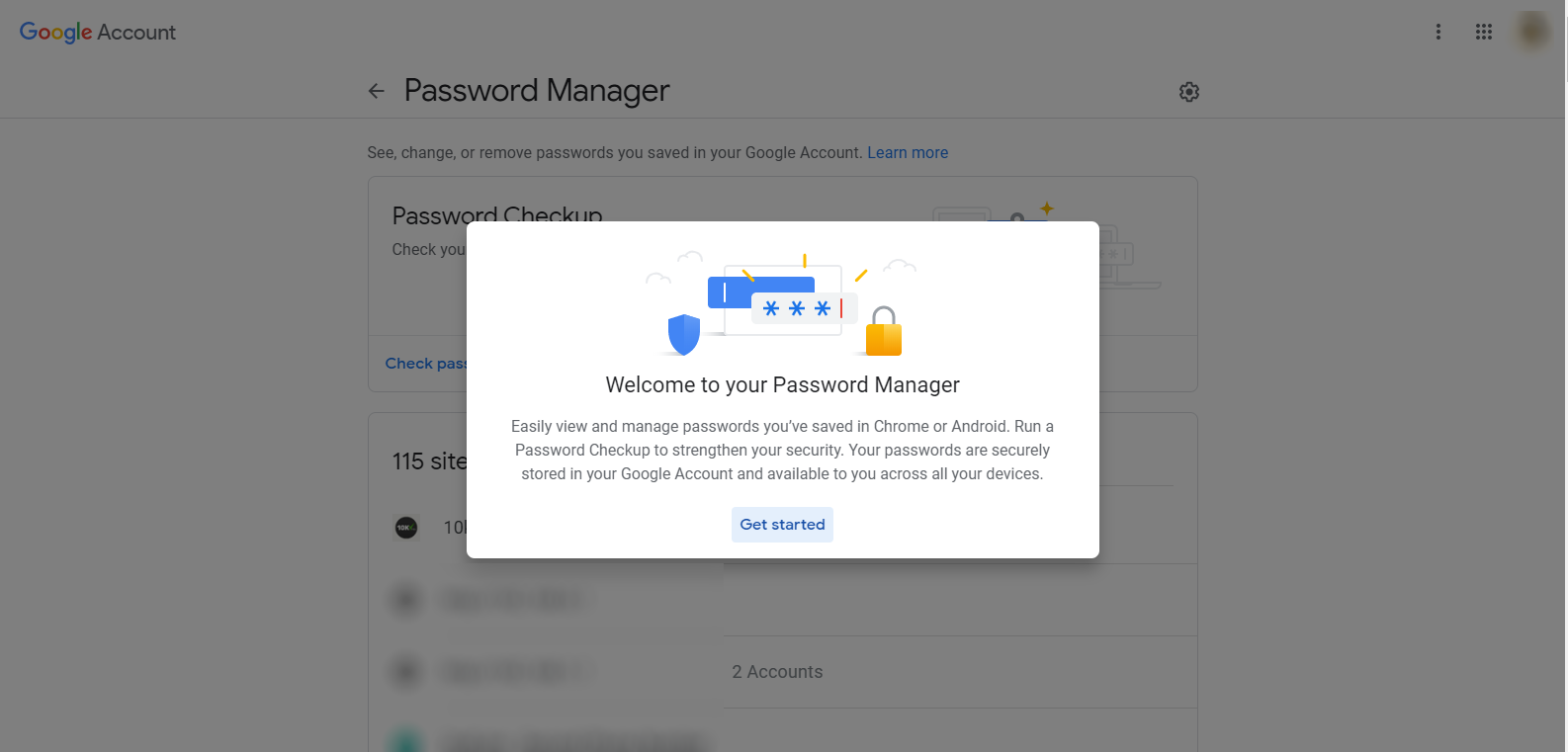The image size is (1568, 752).
Task: Click the password field asterisks illustration
Action: click(797, 309)
